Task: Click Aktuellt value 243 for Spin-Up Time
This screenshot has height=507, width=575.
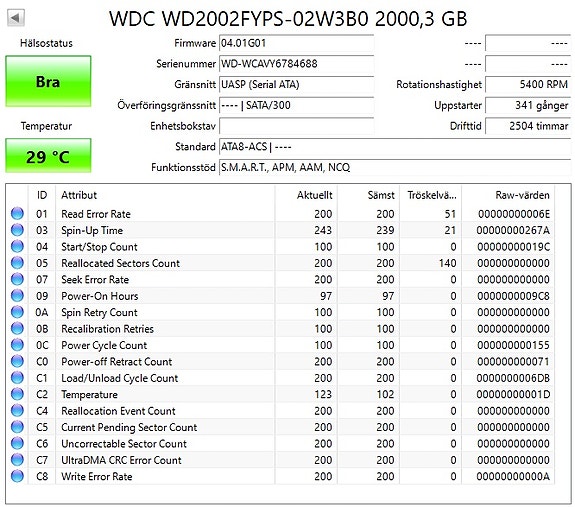Action: [323, 230]
